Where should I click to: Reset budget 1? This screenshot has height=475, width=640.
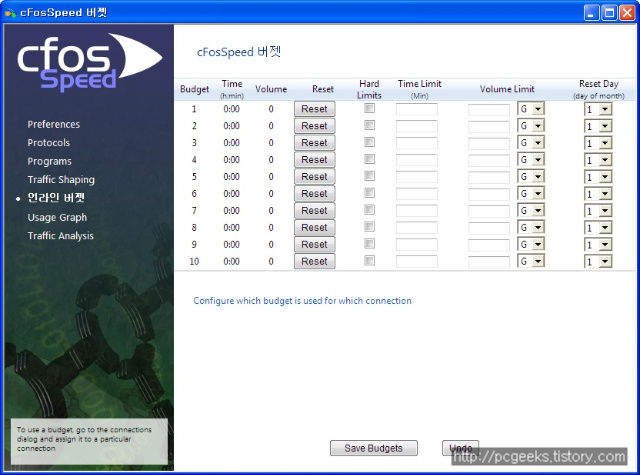point(314,109)
